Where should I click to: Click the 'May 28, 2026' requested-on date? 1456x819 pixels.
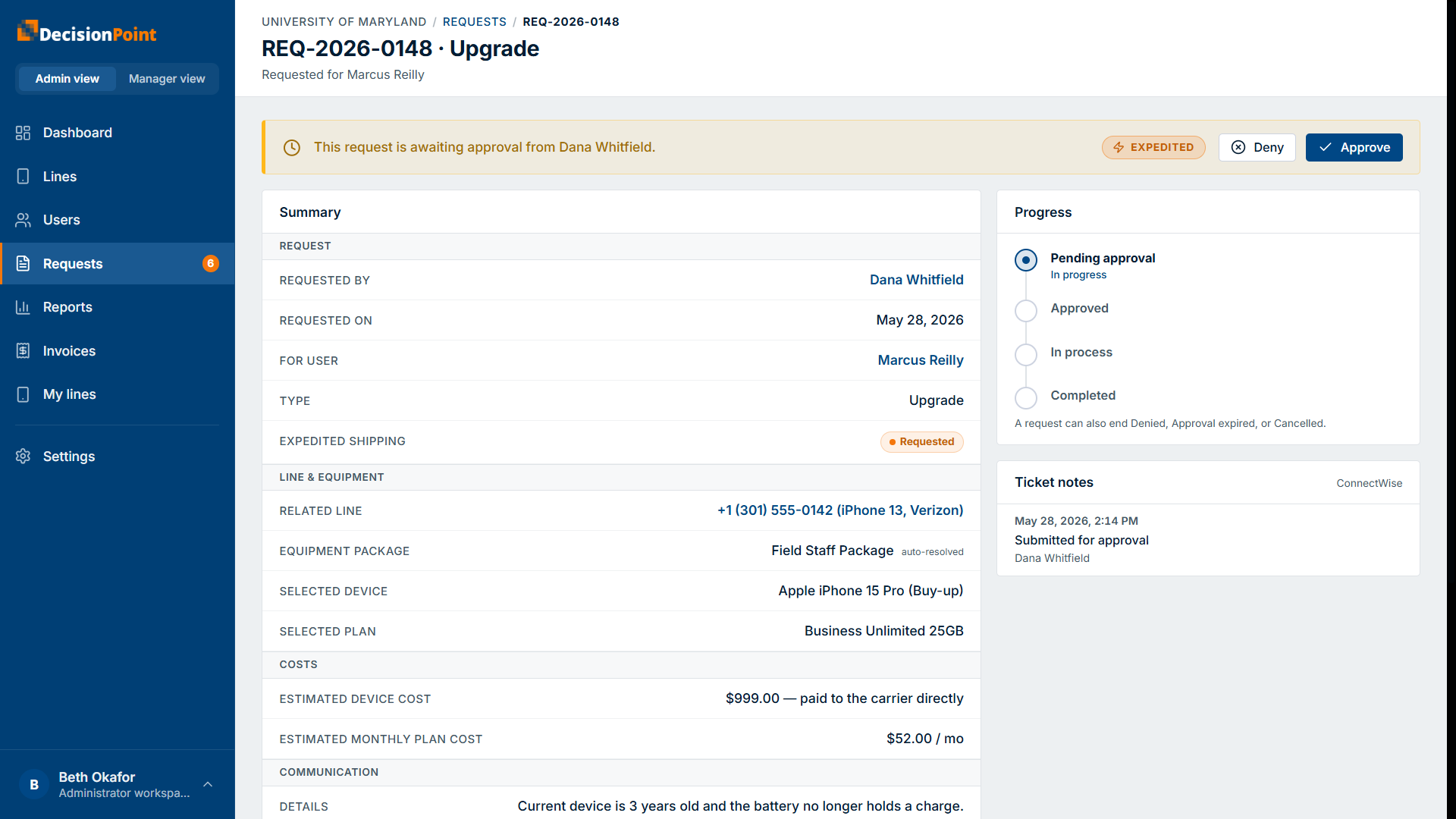point(919,320)
